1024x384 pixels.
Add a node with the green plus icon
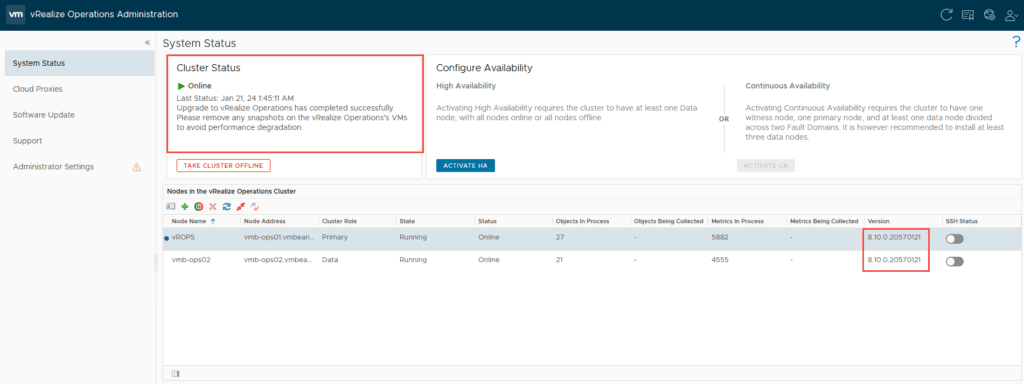tap(185, 206)
